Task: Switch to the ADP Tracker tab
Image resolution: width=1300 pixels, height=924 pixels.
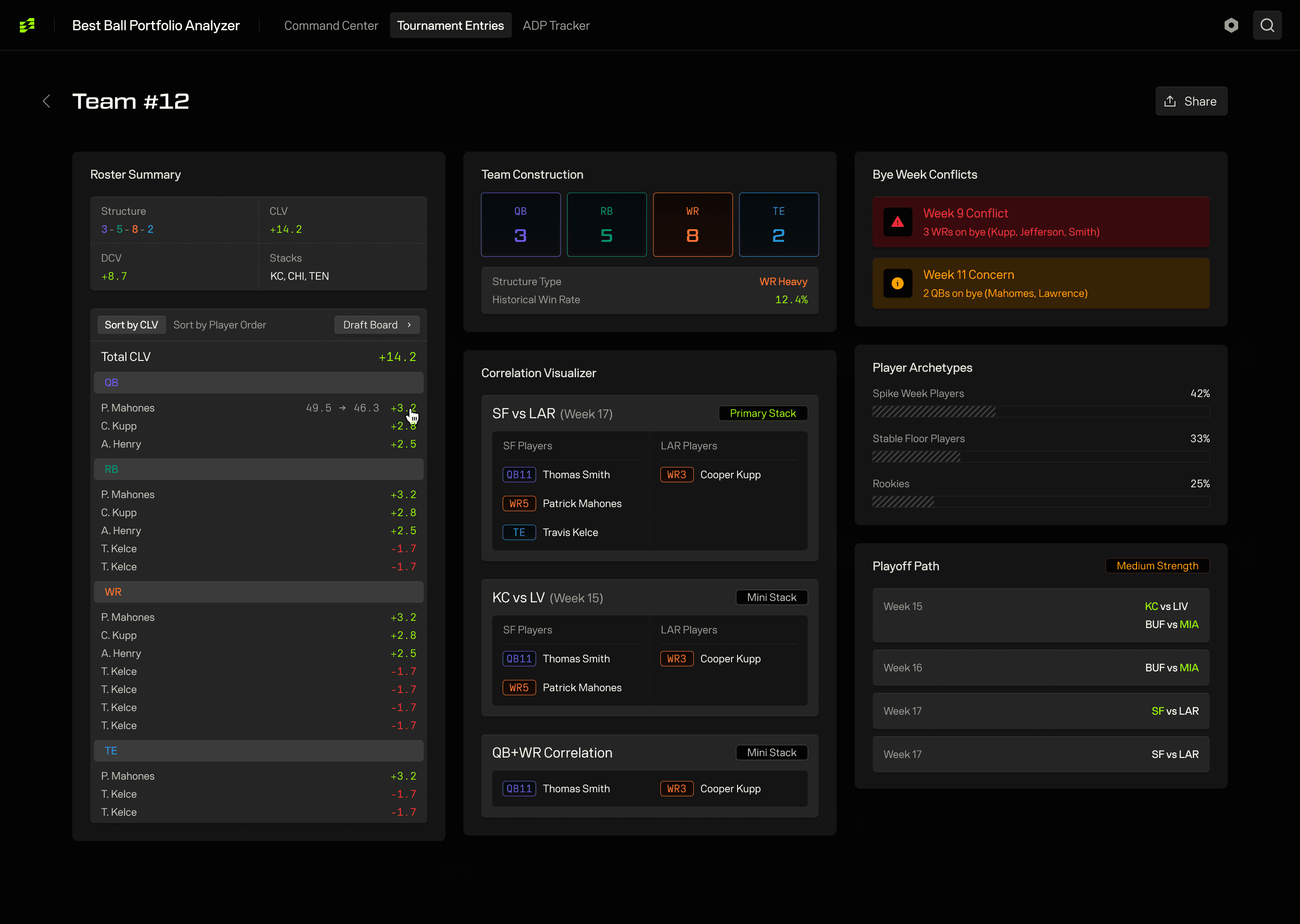Action: [556, 26]
